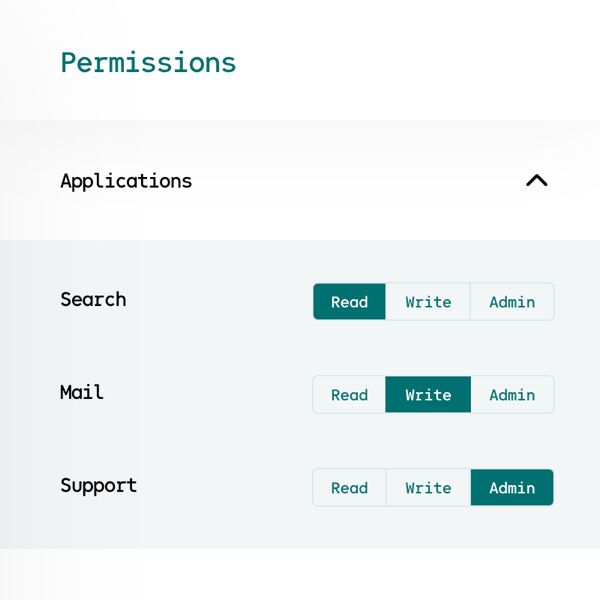
Task: Upgrade Search from Read to Admin
Action: [512, 301]
